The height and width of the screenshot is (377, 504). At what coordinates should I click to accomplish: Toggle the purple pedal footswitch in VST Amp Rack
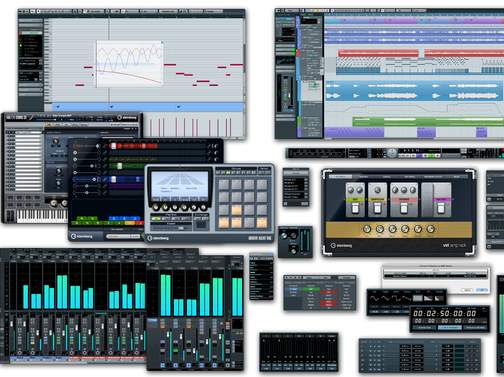tap(441, 209)
